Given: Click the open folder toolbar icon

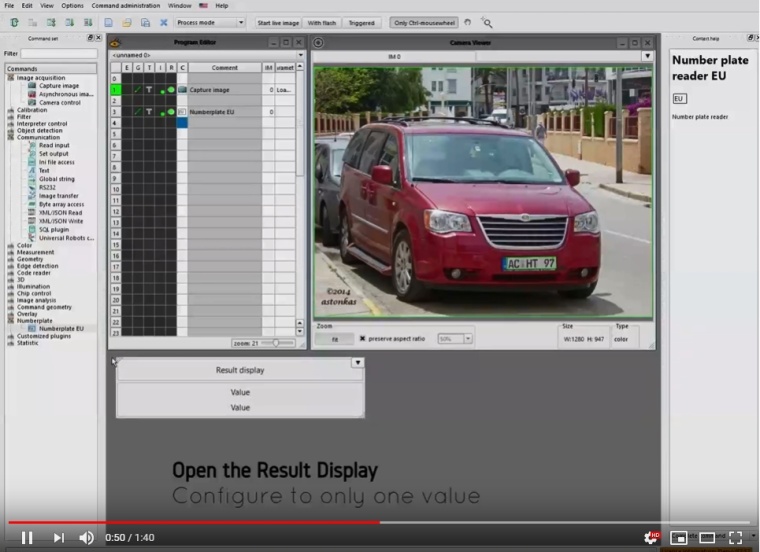Looking at the screenshot, I should click(126, 22).
